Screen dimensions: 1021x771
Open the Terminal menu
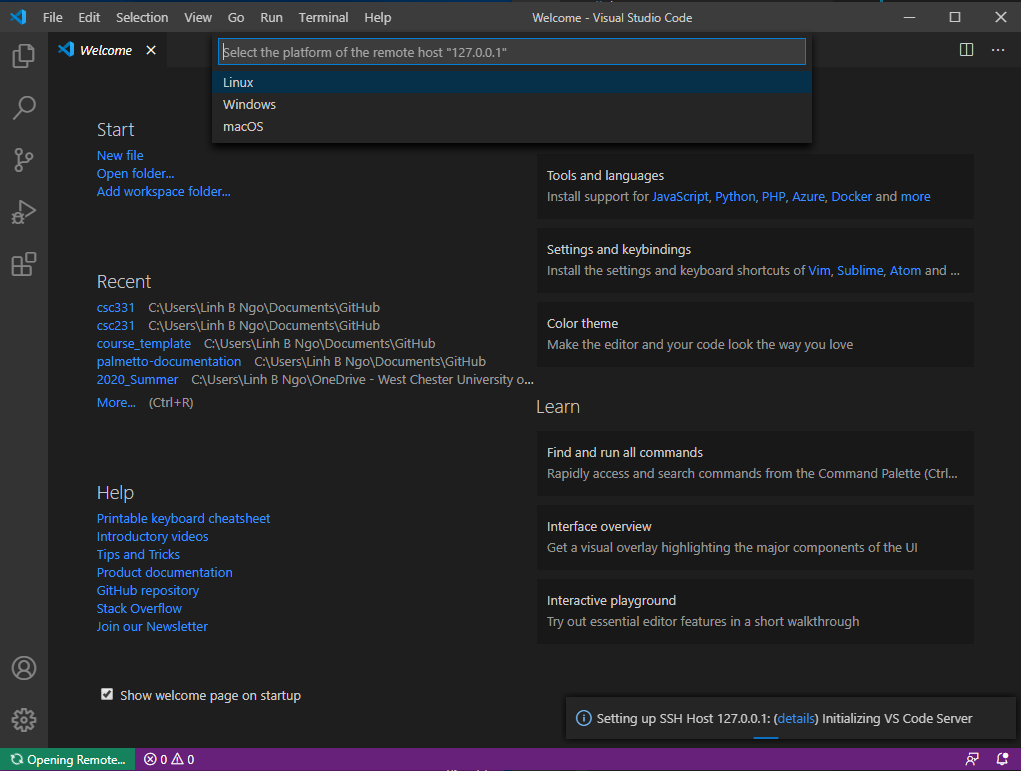(x=324, y=18)
